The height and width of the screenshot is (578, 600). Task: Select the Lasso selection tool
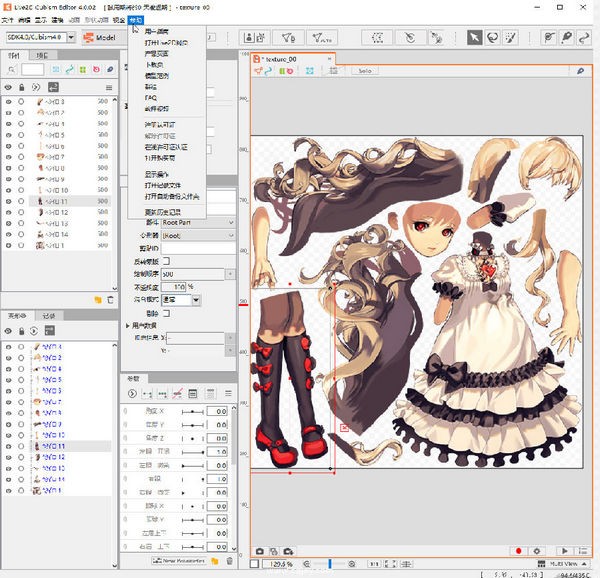(x=492, y=37)
